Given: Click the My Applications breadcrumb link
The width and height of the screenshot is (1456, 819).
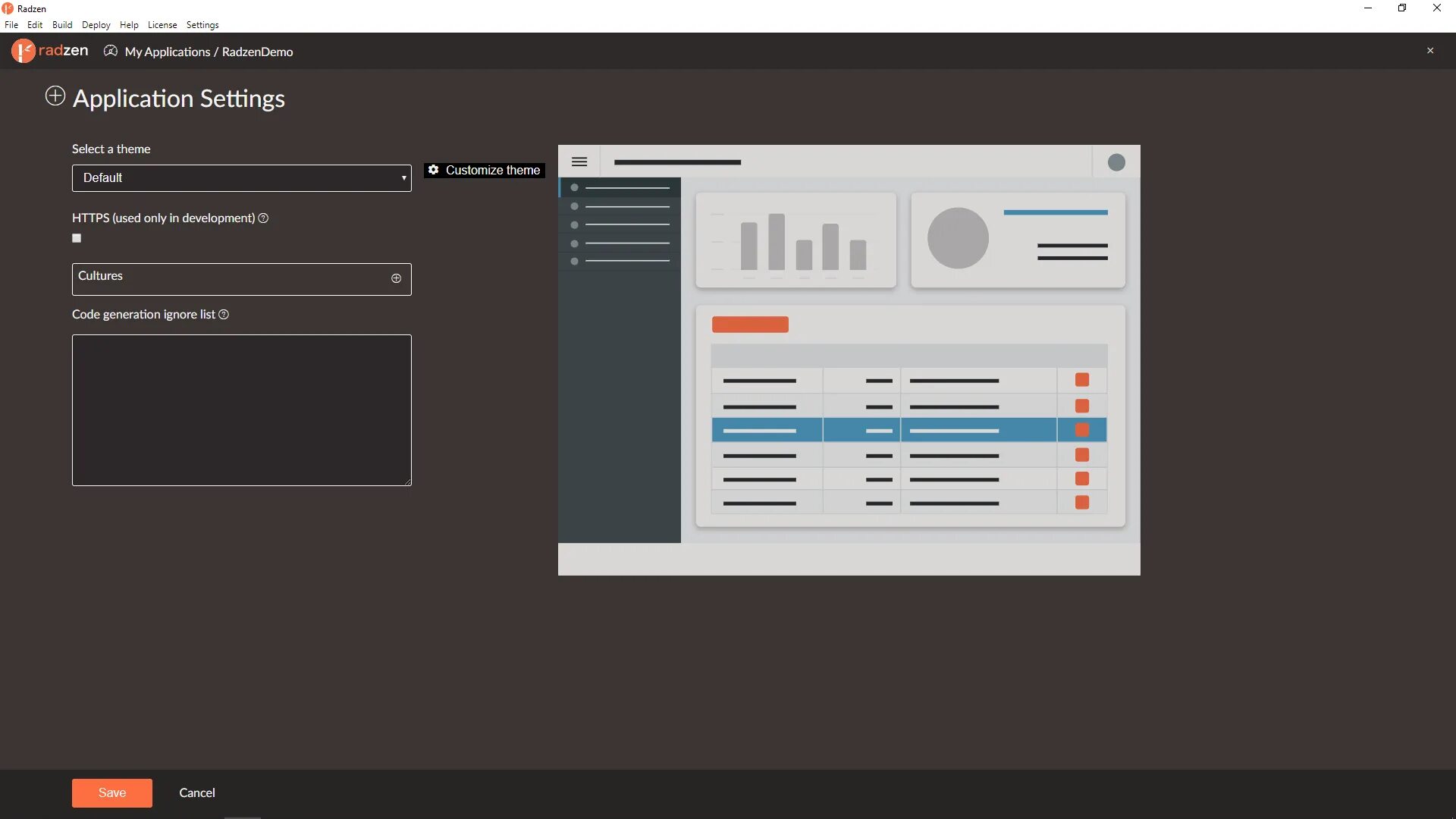Looking at the screenshot, I should coord(167,52).
